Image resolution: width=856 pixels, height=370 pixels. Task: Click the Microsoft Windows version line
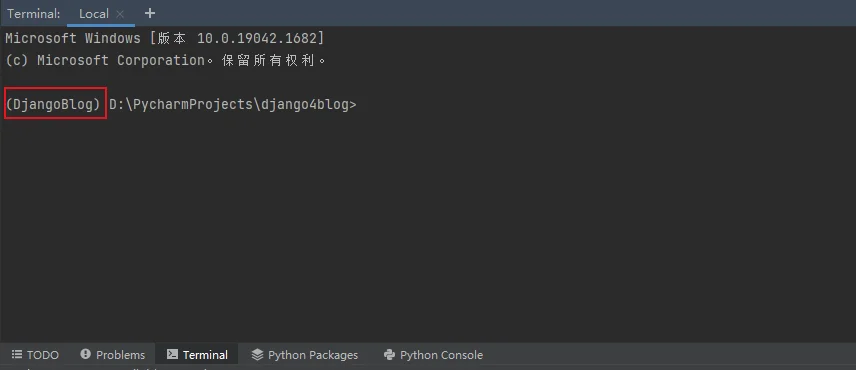165,38
